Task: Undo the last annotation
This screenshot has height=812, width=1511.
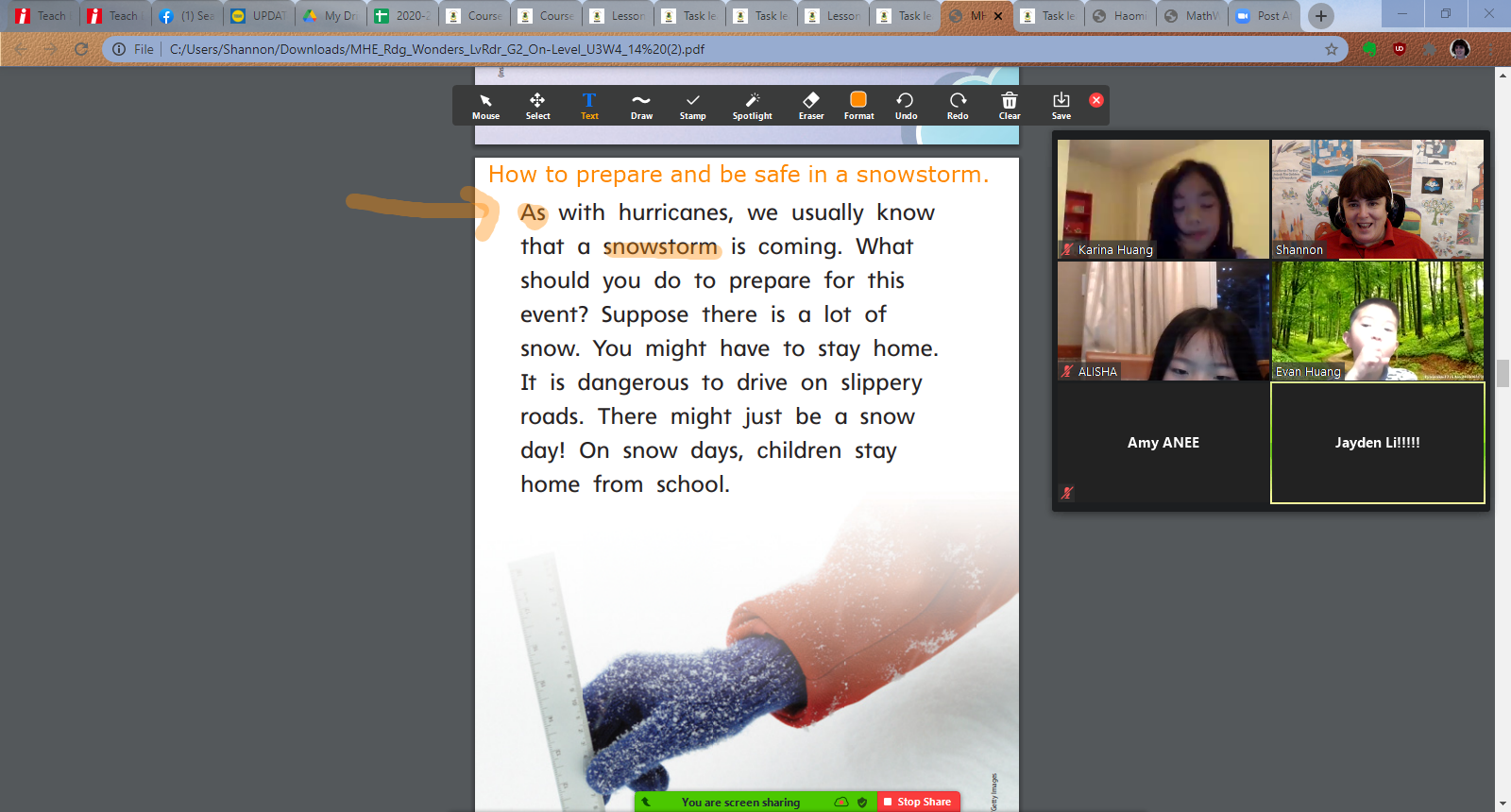Action: click(906, 106)
